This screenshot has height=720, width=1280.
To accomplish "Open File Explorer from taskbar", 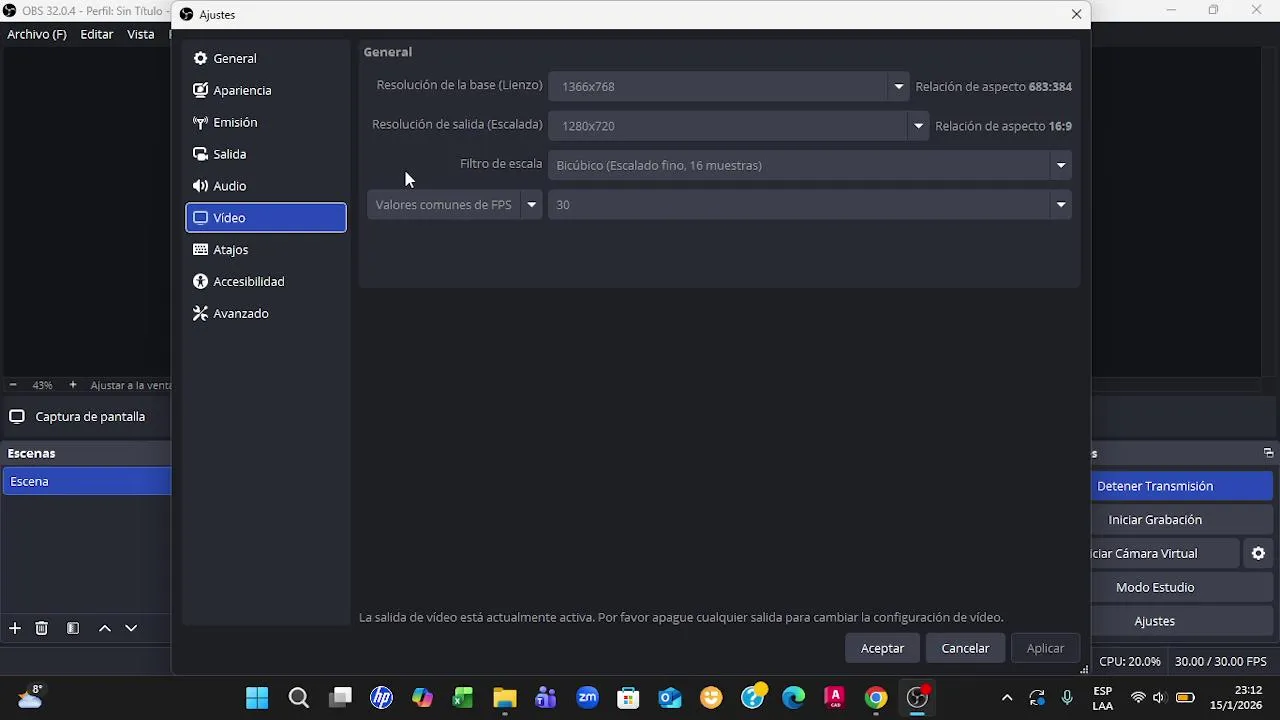I will [504, 698].
